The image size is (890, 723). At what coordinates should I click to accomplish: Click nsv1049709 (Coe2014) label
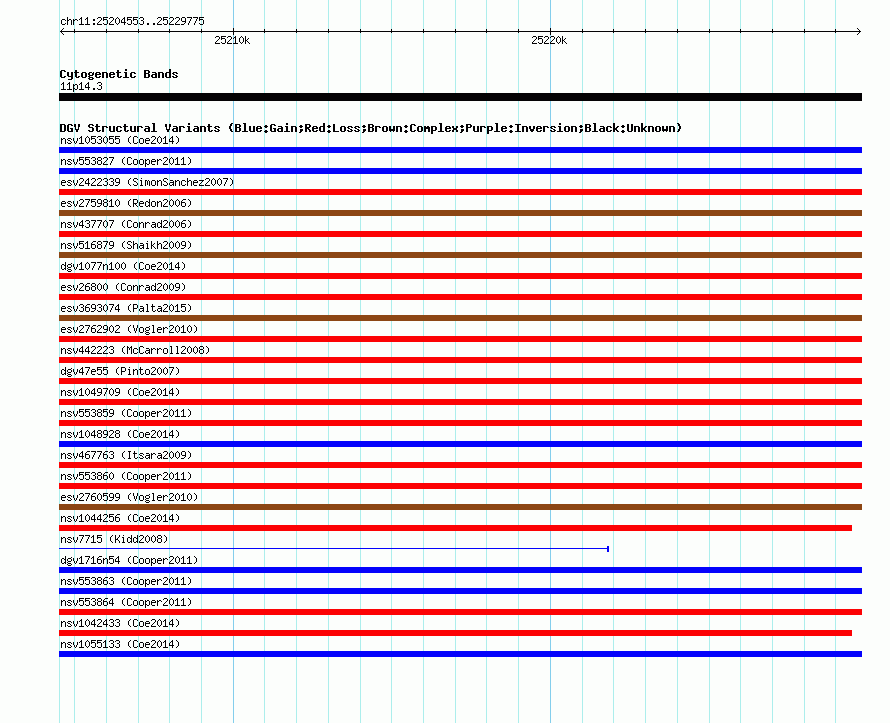(x=120, y=392)
